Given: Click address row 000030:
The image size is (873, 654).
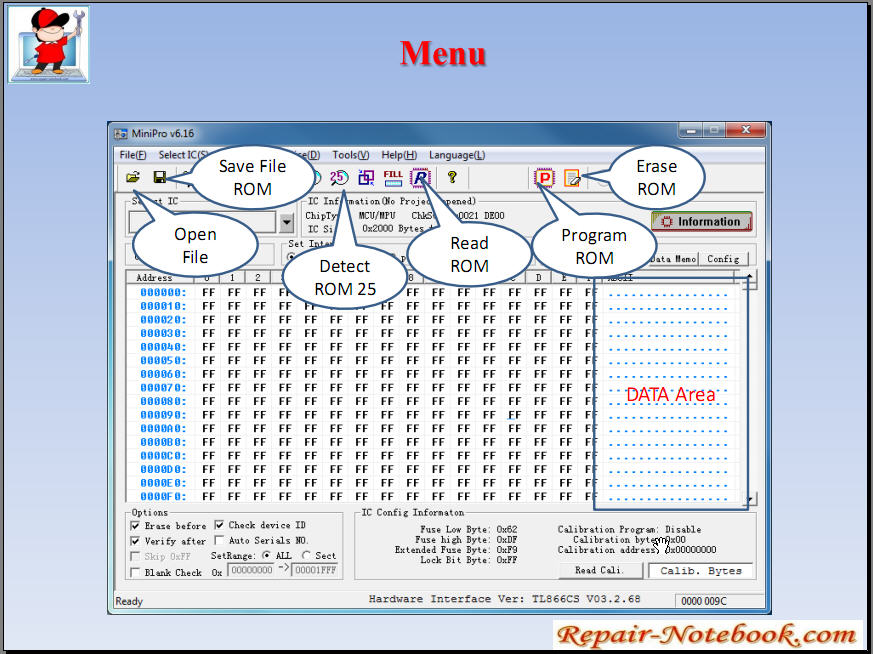Looking at the screenshot, I should click(x=163, y=333).
